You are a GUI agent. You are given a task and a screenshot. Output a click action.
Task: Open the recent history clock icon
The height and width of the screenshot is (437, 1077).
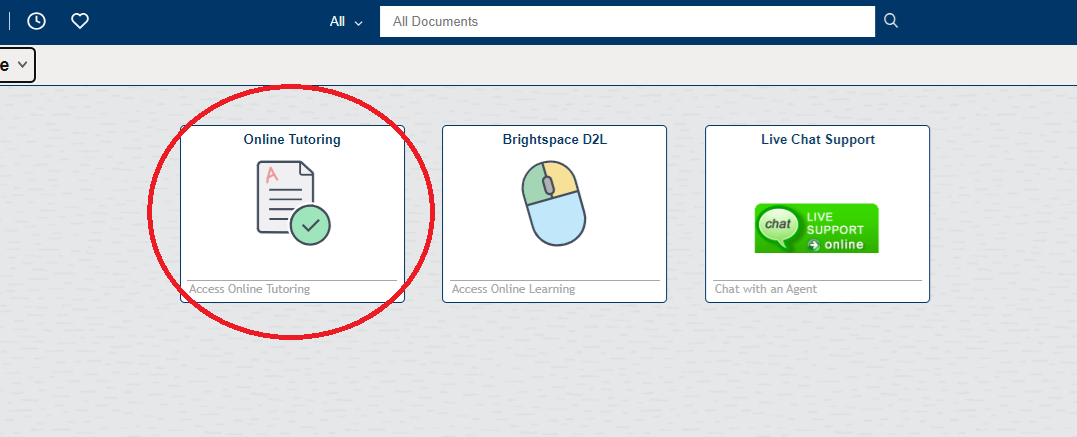(x=36, y=21)
